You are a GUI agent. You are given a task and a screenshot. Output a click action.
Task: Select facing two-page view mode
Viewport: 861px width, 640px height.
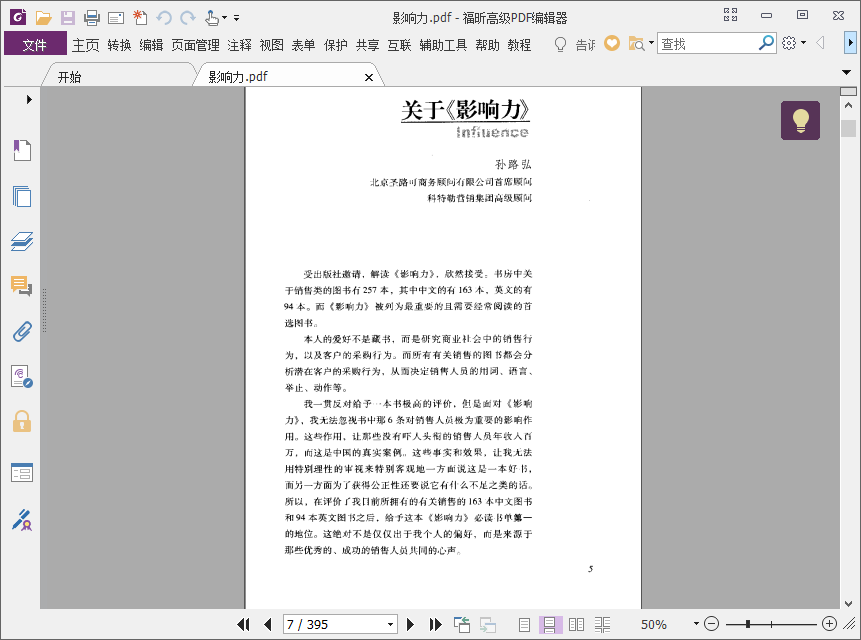(577, 624)
